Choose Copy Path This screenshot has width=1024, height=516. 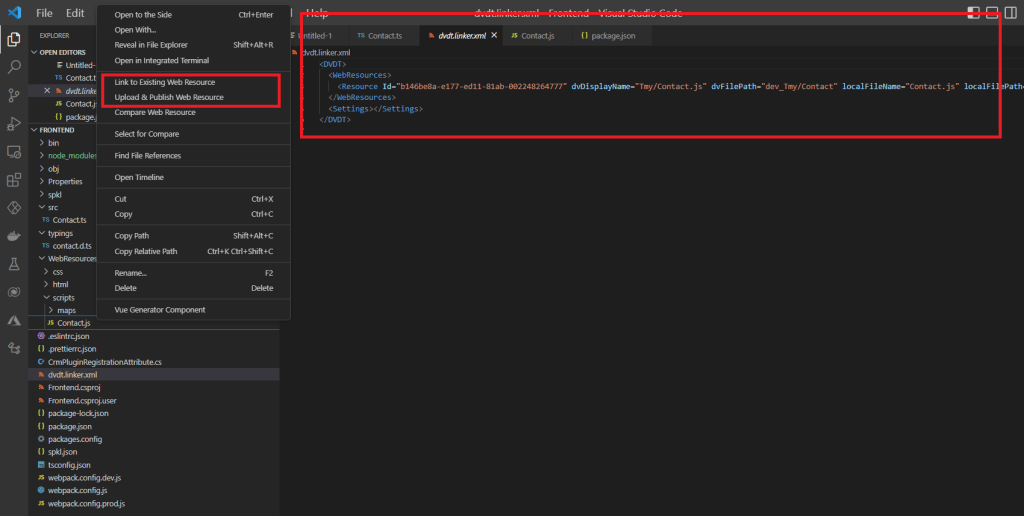click(x=194, y=236)
